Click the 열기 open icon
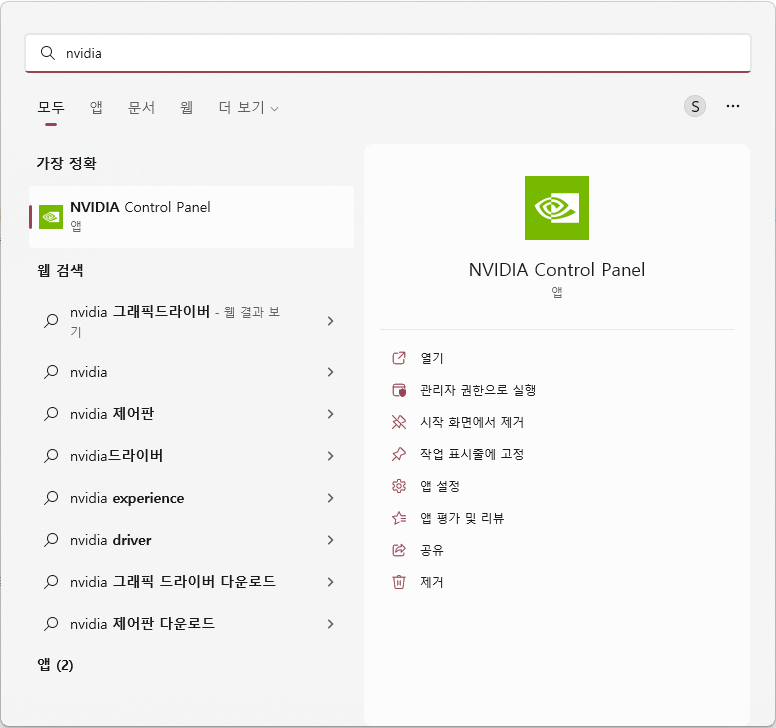The height and width of the screenshot is (728, 776). coord(399,358)
